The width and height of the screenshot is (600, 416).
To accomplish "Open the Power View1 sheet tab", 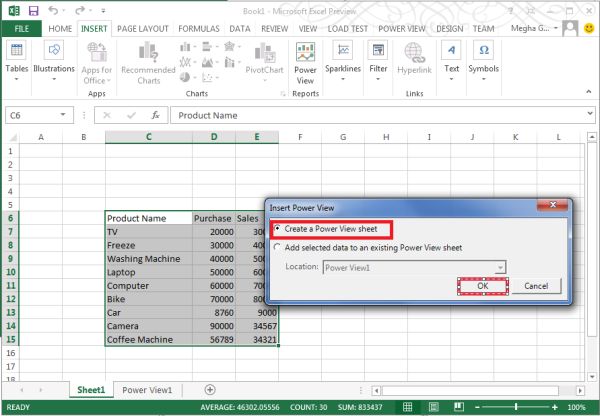I will click(147, 390).
